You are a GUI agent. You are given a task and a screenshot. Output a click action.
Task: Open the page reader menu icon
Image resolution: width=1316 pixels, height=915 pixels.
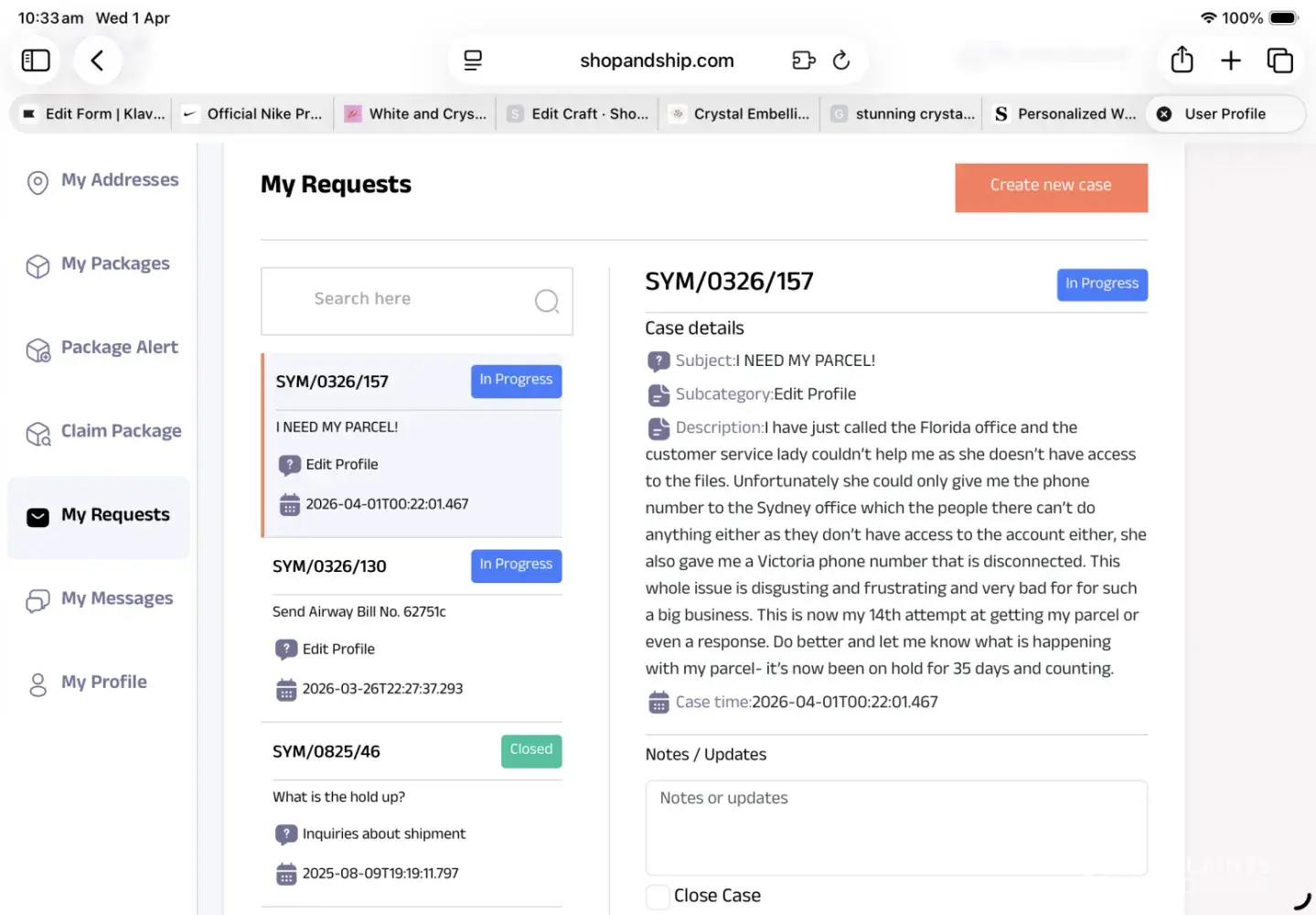click(x=473, y=60)
